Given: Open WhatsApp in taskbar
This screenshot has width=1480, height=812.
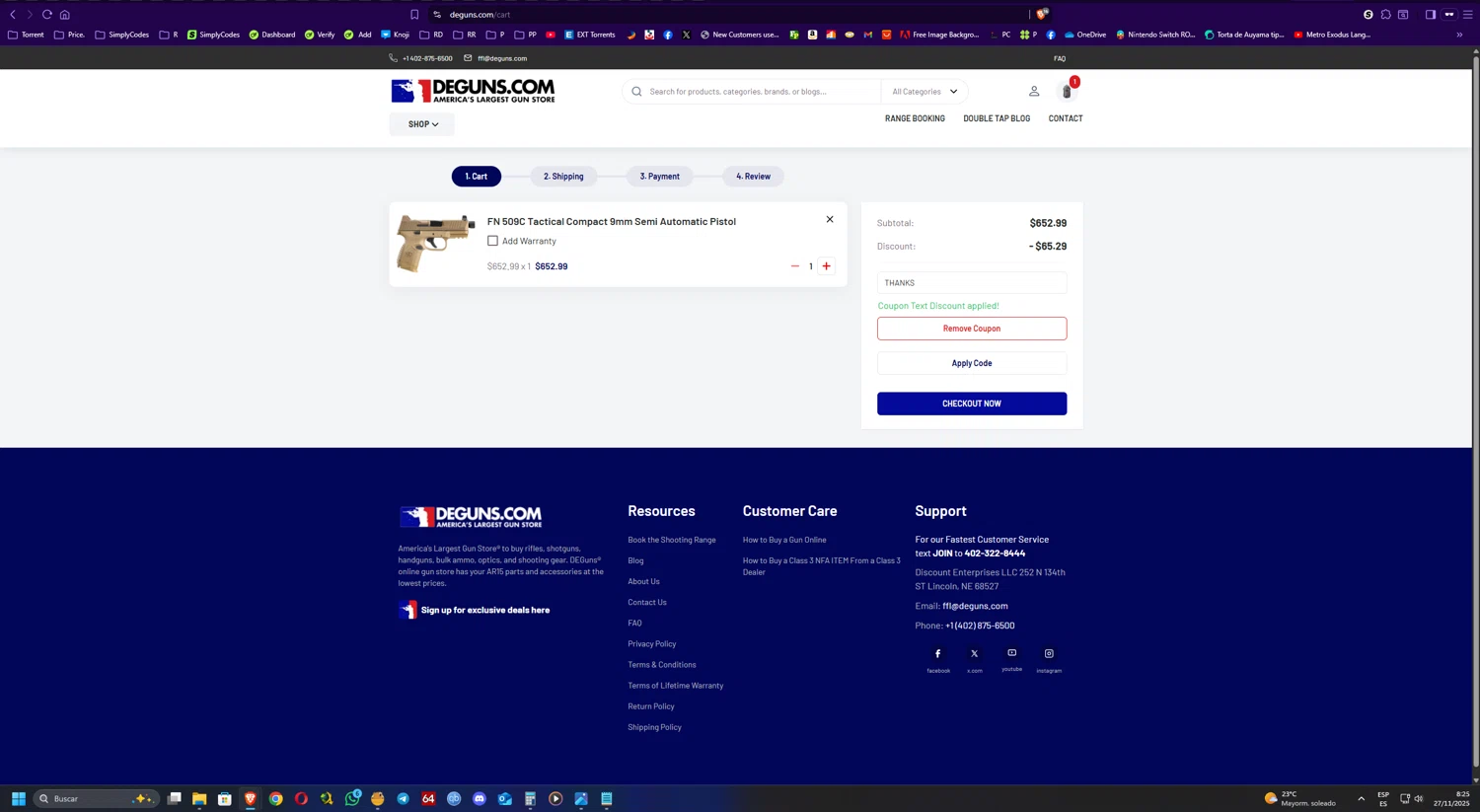Looking at the screenshot, I should pos(352,799).
